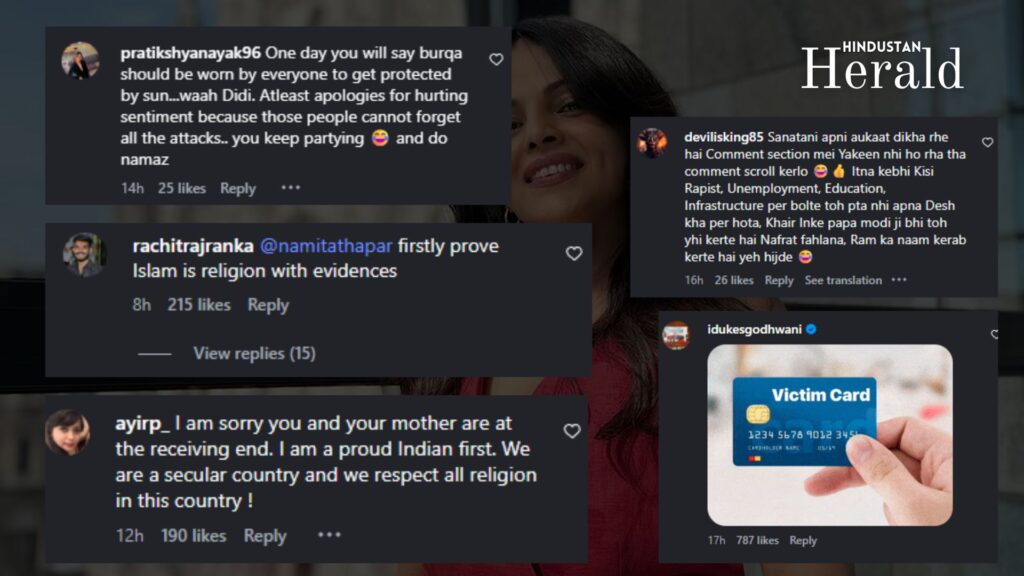Open pratikshyanayak96's profile picture
This screenshot has height=576, width=1024.
click(x=80, y=61)
